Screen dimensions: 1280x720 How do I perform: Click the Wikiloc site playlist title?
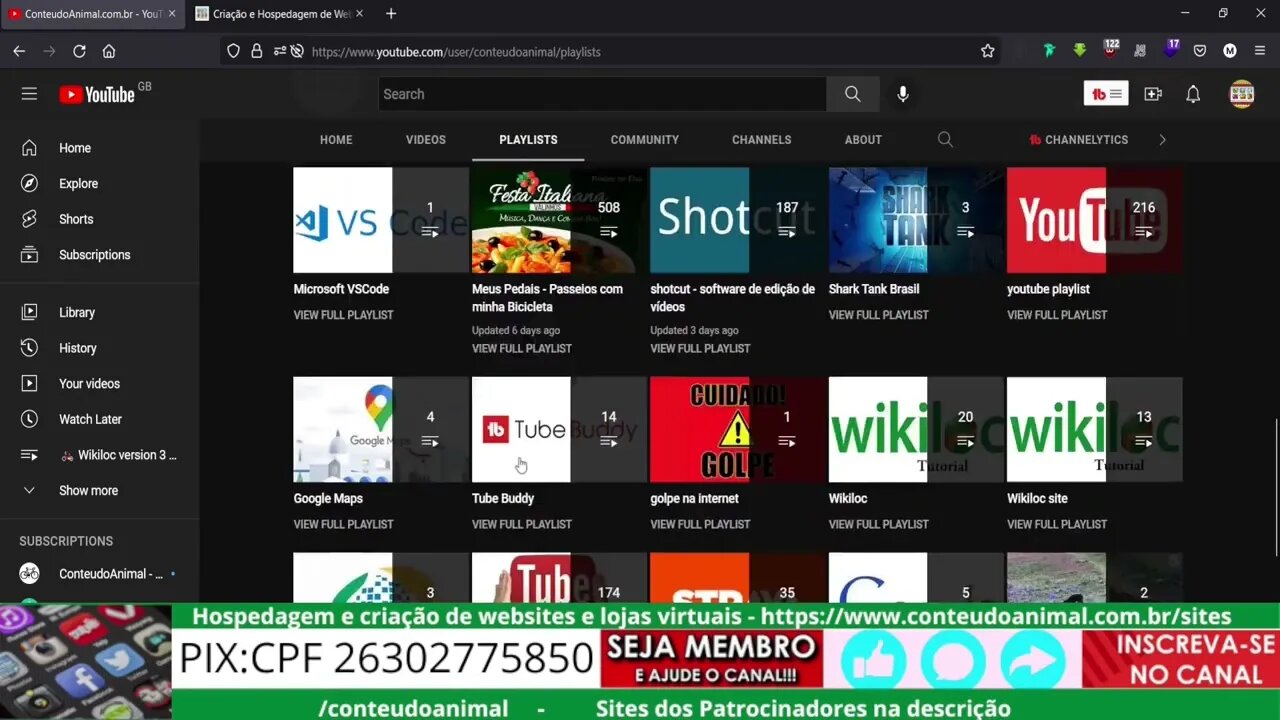pyautogui.click(x=1037, y=498)
